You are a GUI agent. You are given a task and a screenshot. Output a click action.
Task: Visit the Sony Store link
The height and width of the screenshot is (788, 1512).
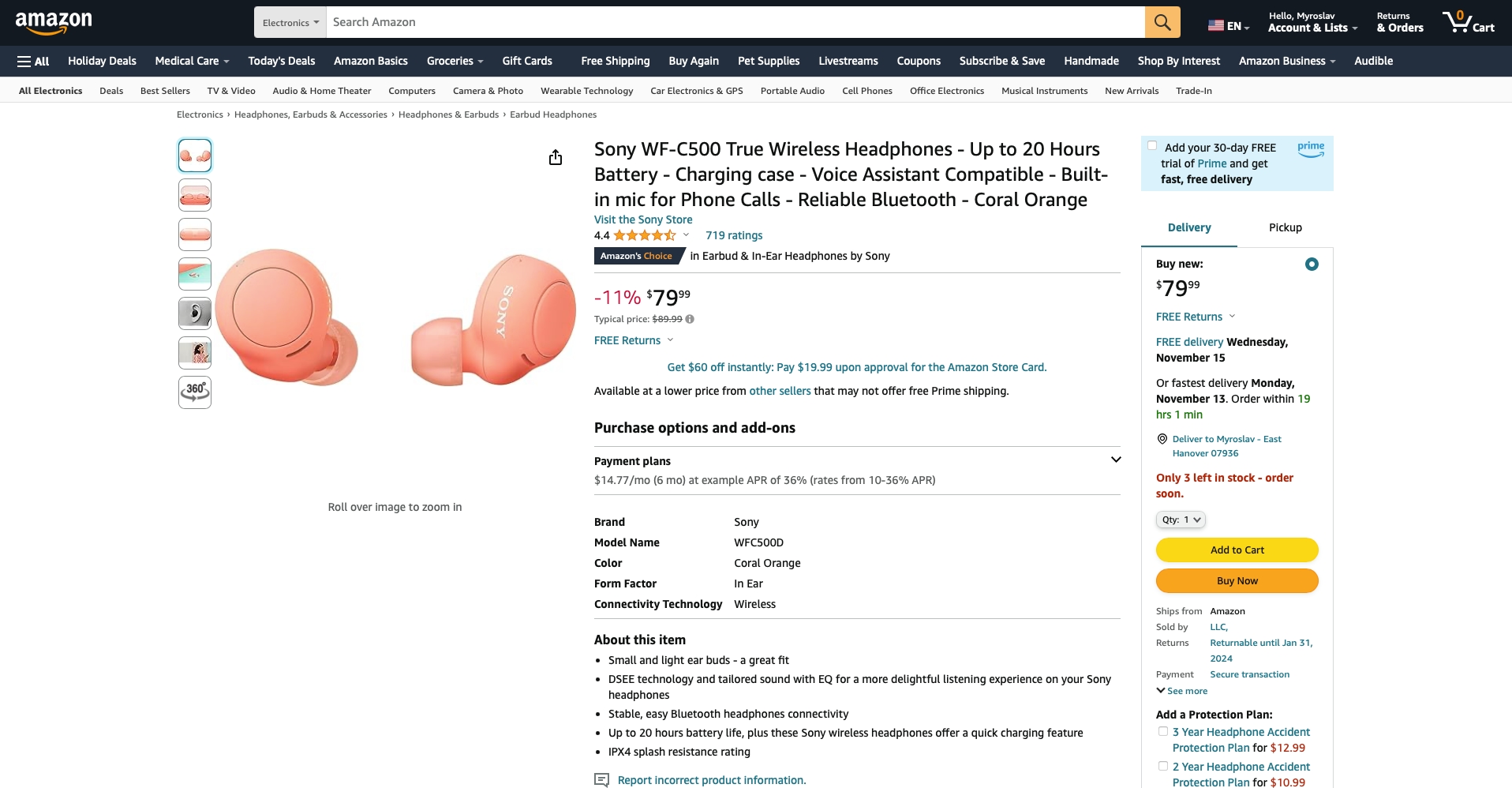click(643, 220)
